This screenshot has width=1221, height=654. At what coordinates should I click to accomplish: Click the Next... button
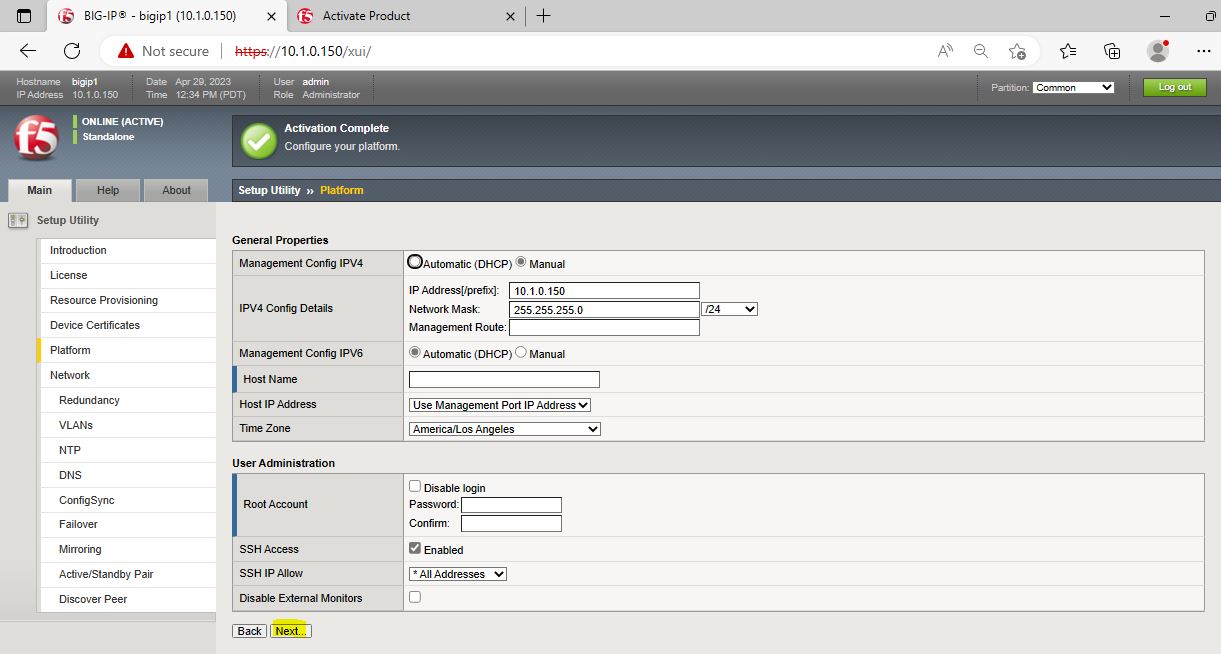[x=291, y=631]
